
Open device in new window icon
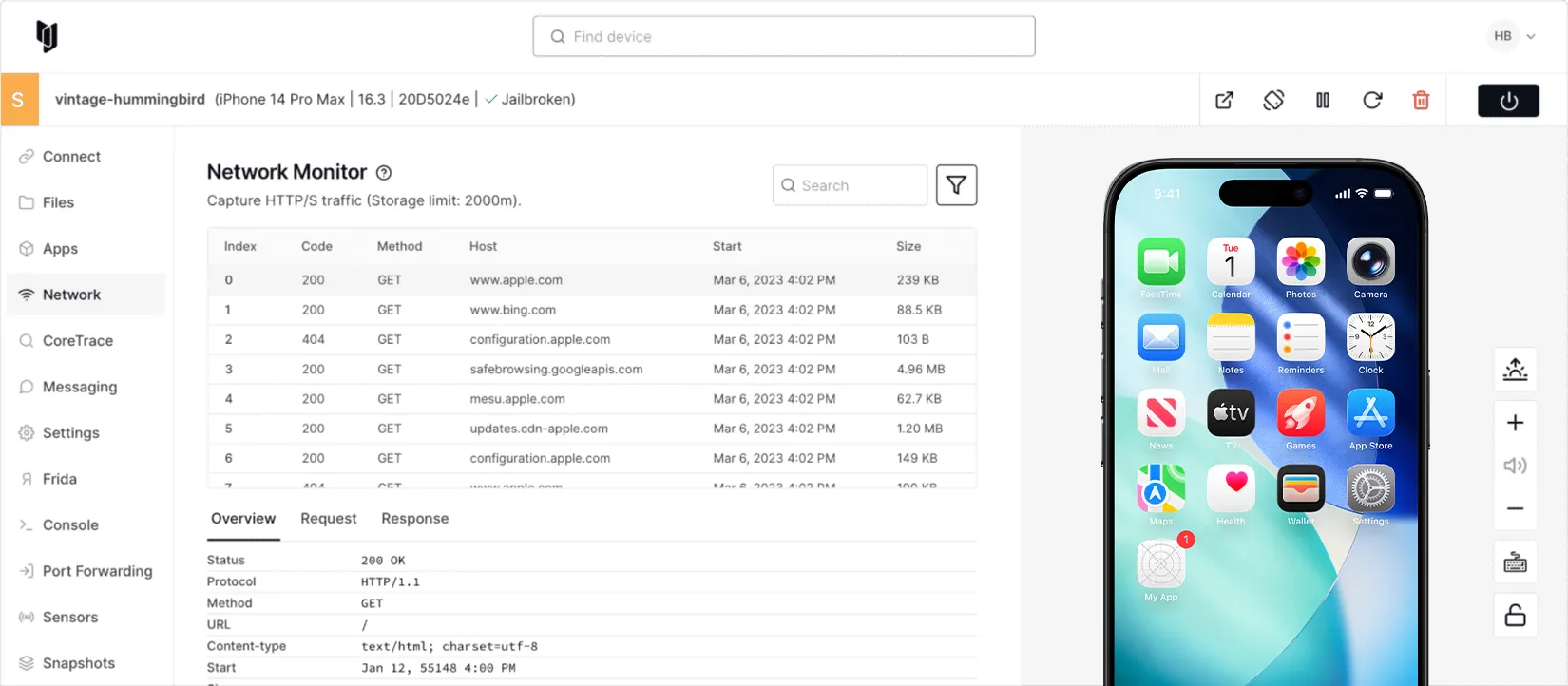(x=1224, y=100)
